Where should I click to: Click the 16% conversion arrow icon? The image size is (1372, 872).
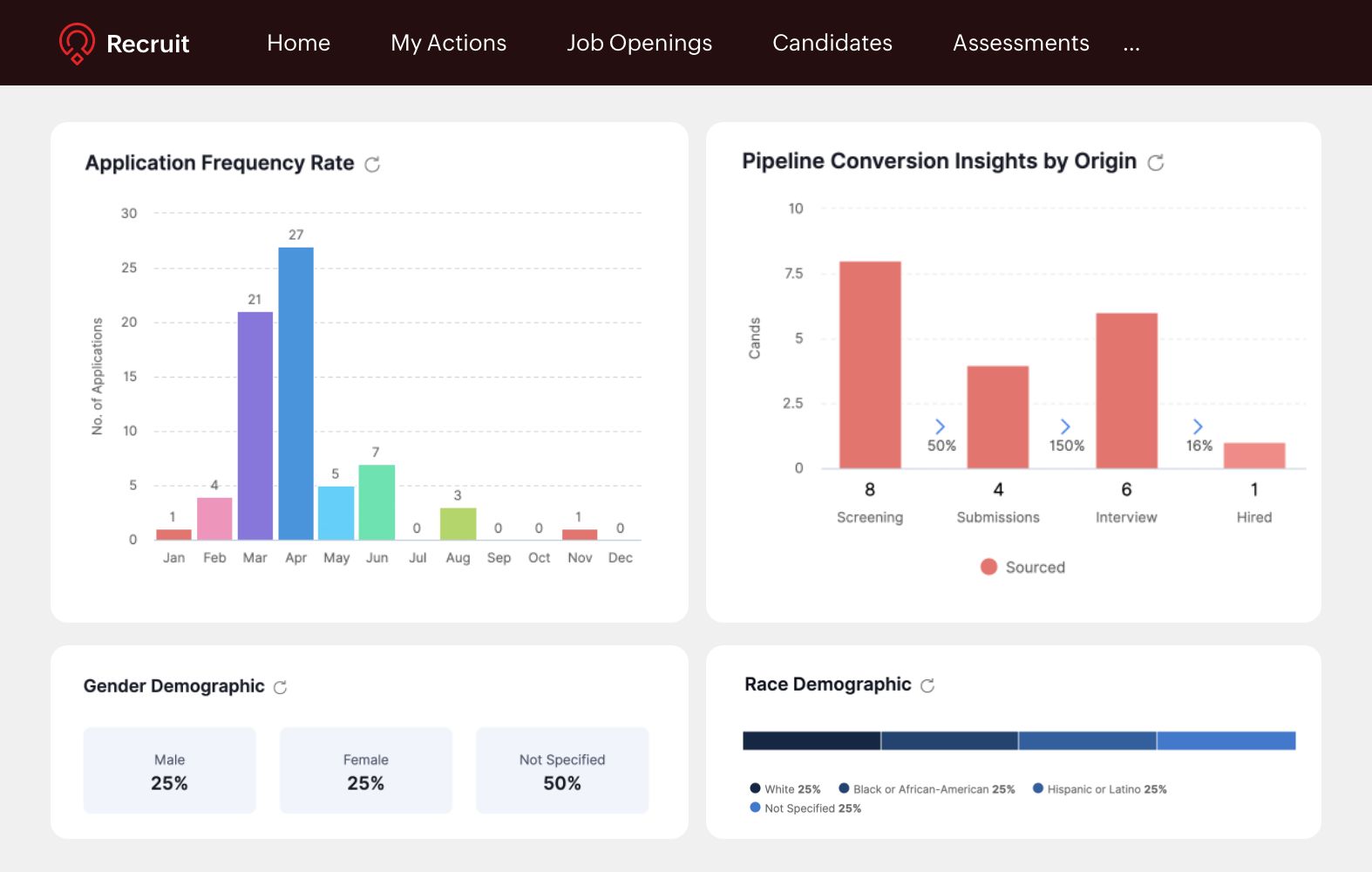pyautogui.click(x=1198, y=426)
